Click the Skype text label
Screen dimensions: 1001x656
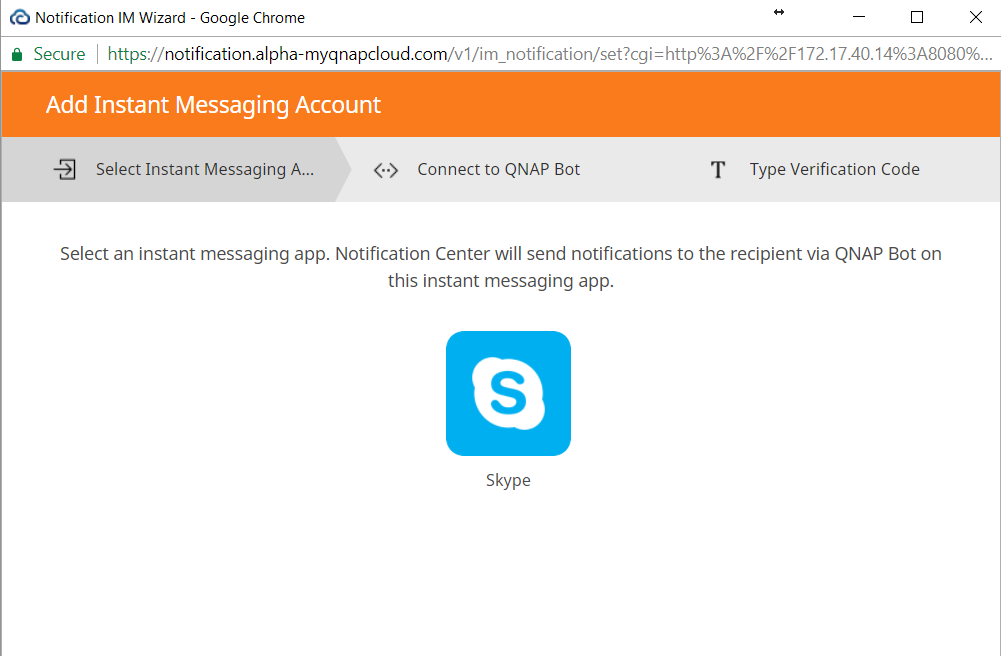508,480
